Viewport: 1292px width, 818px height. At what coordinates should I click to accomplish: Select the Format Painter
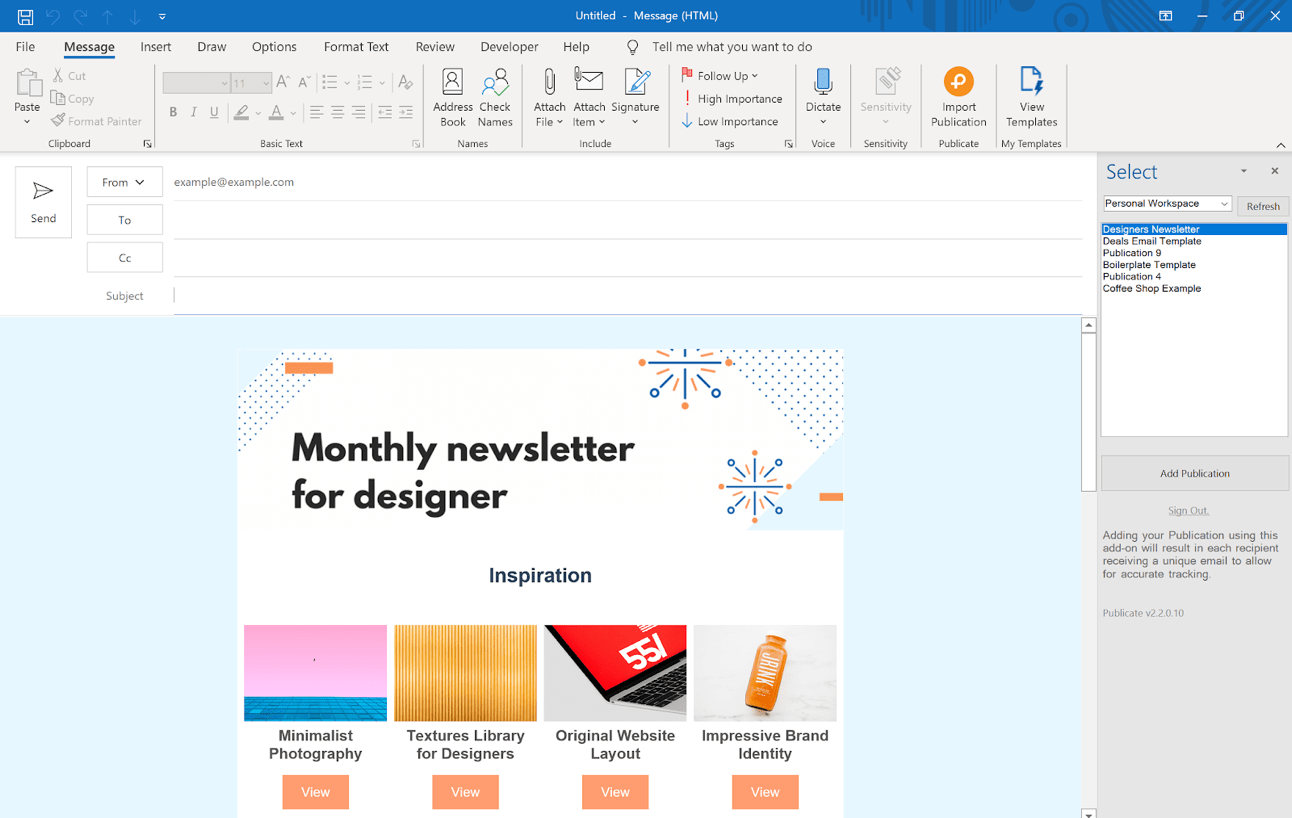tap(96, 120)
